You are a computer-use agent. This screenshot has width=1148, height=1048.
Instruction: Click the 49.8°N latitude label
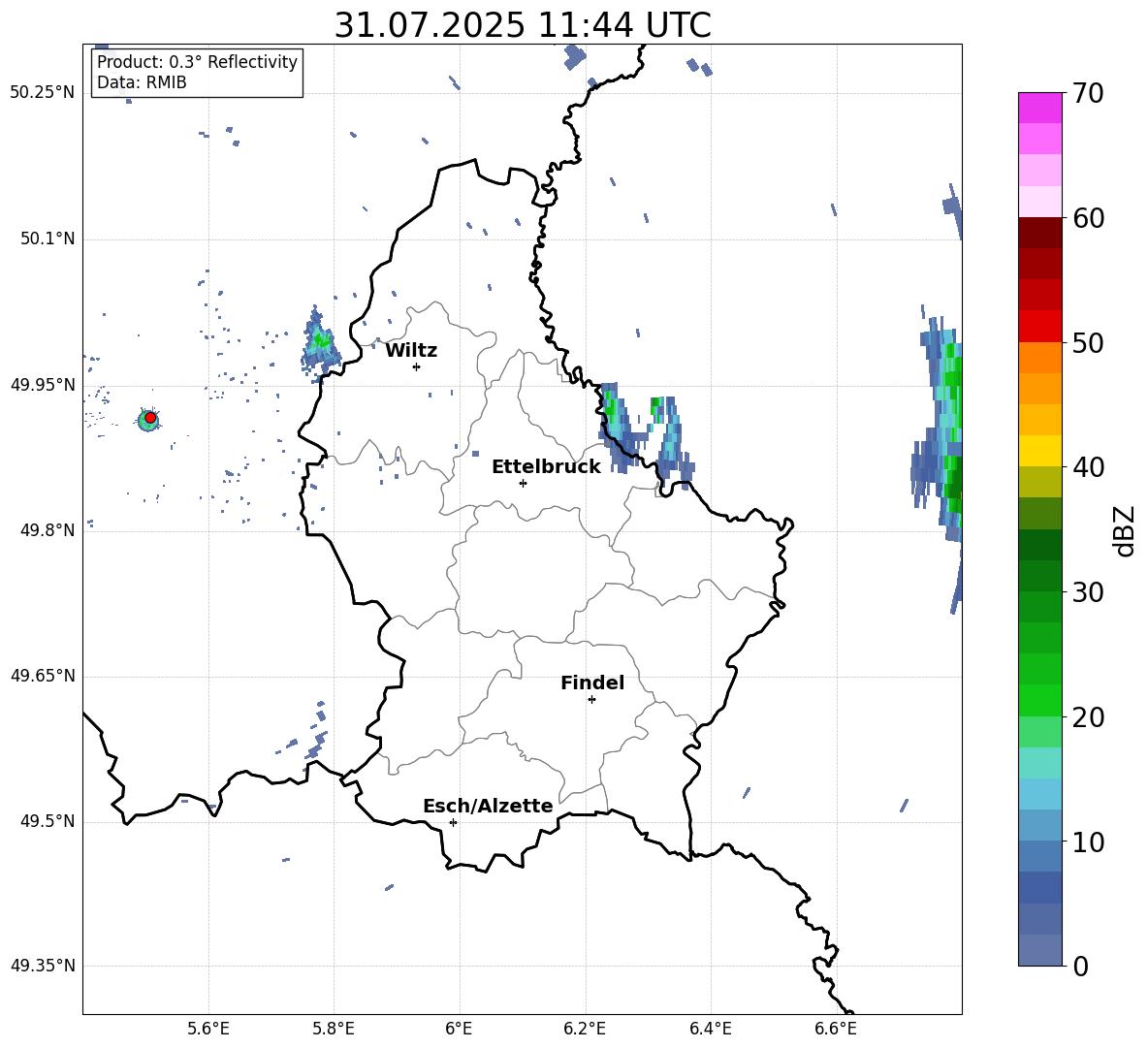48,530
